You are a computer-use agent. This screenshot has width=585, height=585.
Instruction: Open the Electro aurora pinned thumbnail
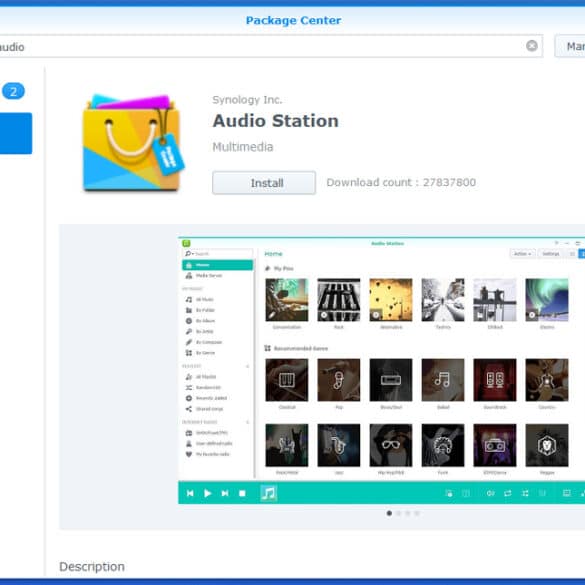(547, 300)
